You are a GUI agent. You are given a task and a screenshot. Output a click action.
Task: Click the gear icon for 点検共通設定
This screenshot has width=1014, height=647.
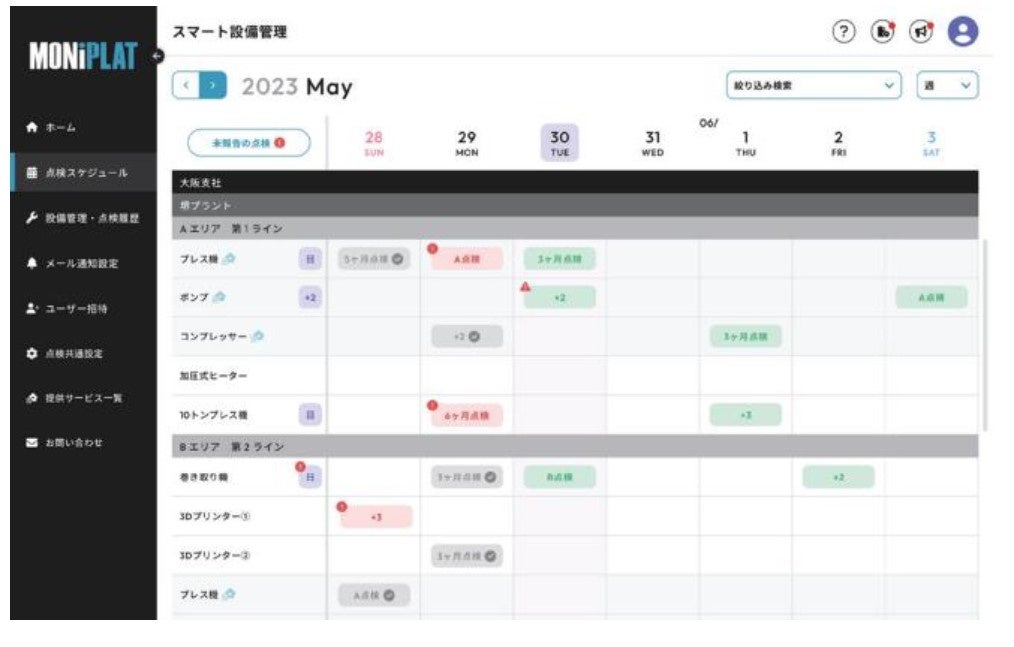coord(31,354)
